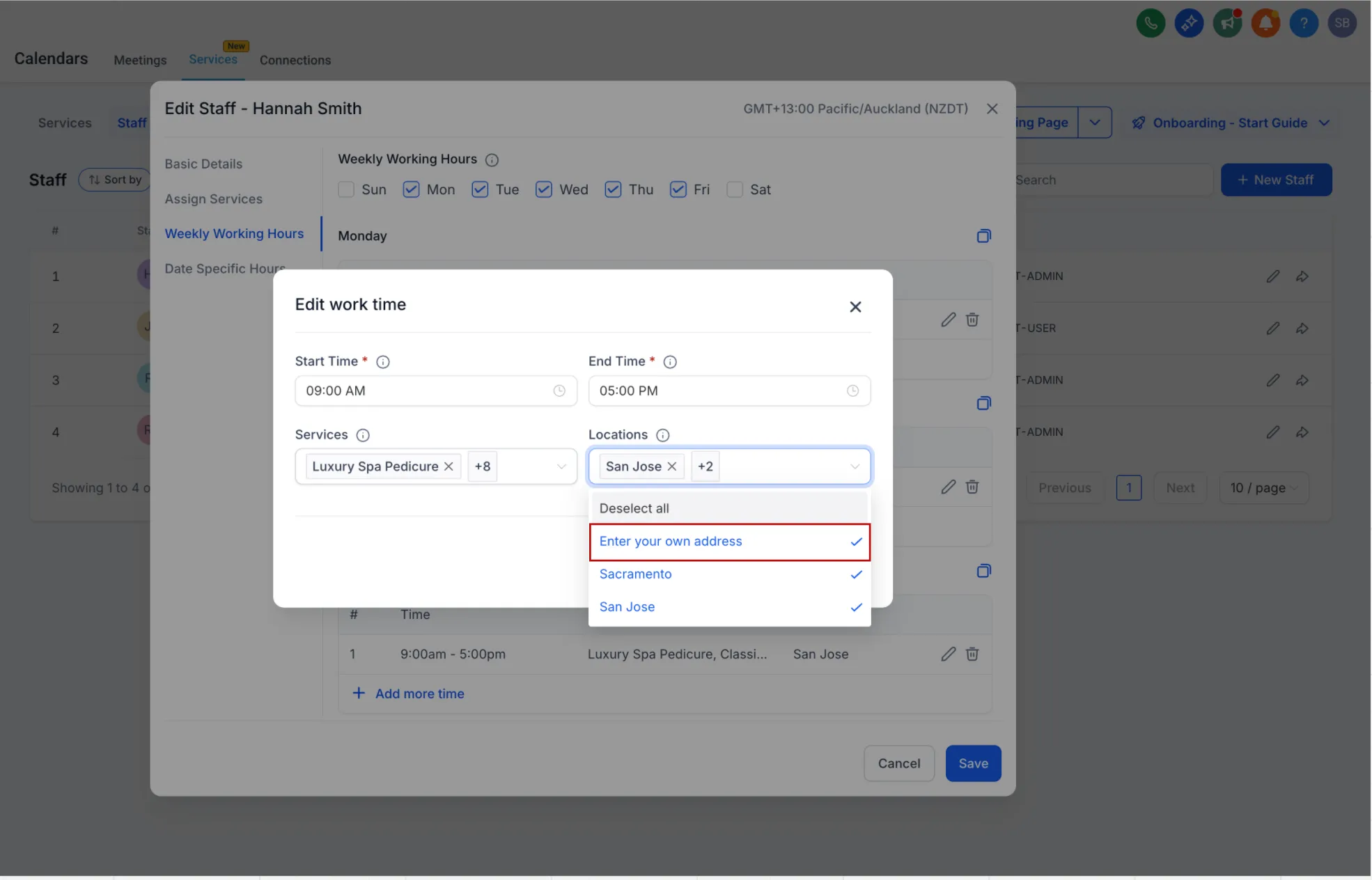Click Add more time link

[x=419, y=693]
